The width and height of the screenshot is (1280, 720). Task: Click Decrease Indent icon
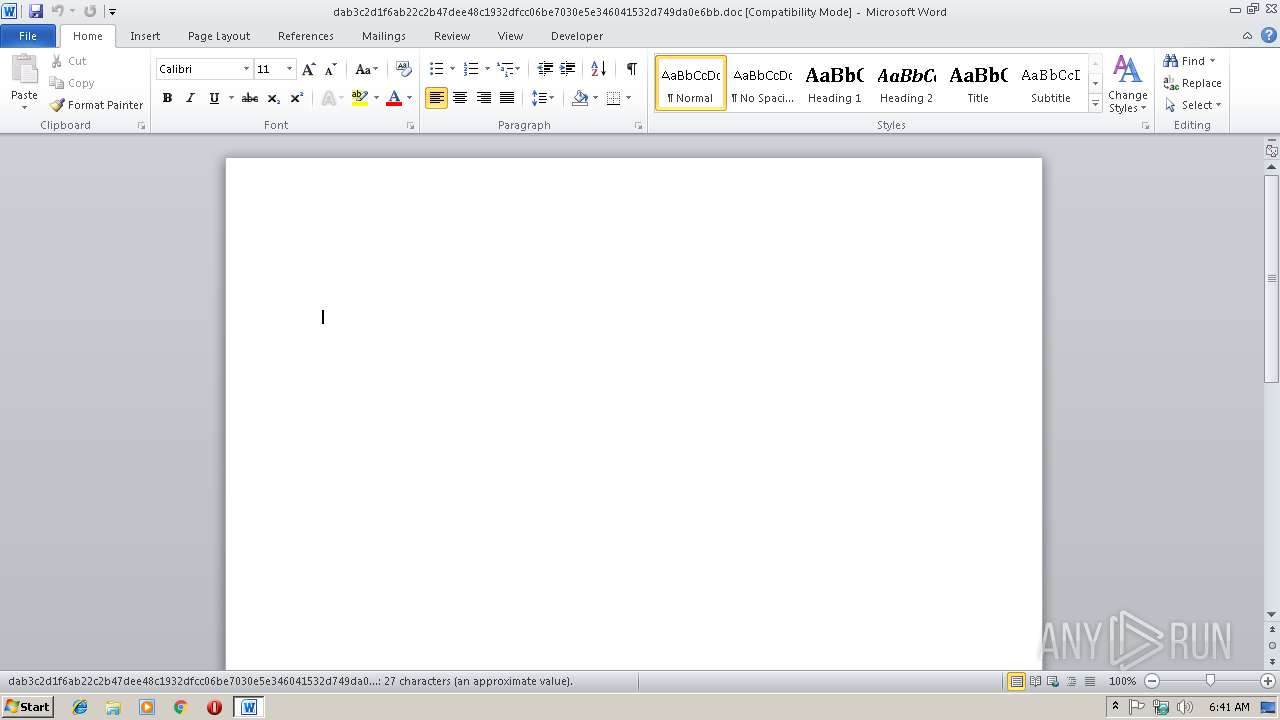coord(545,69)
